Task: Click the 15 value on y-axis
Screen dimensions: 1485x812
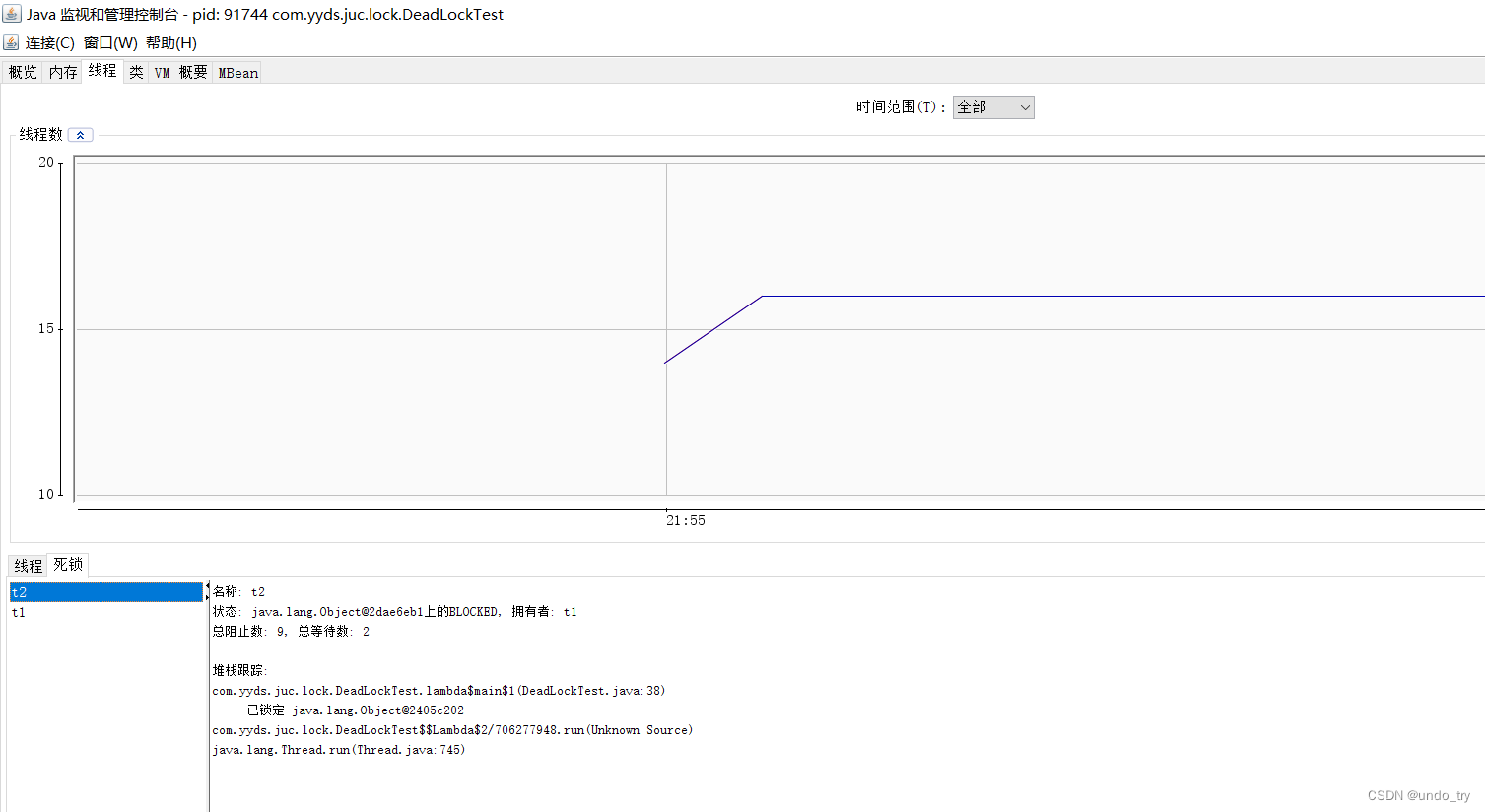Action: pos(46,329)
